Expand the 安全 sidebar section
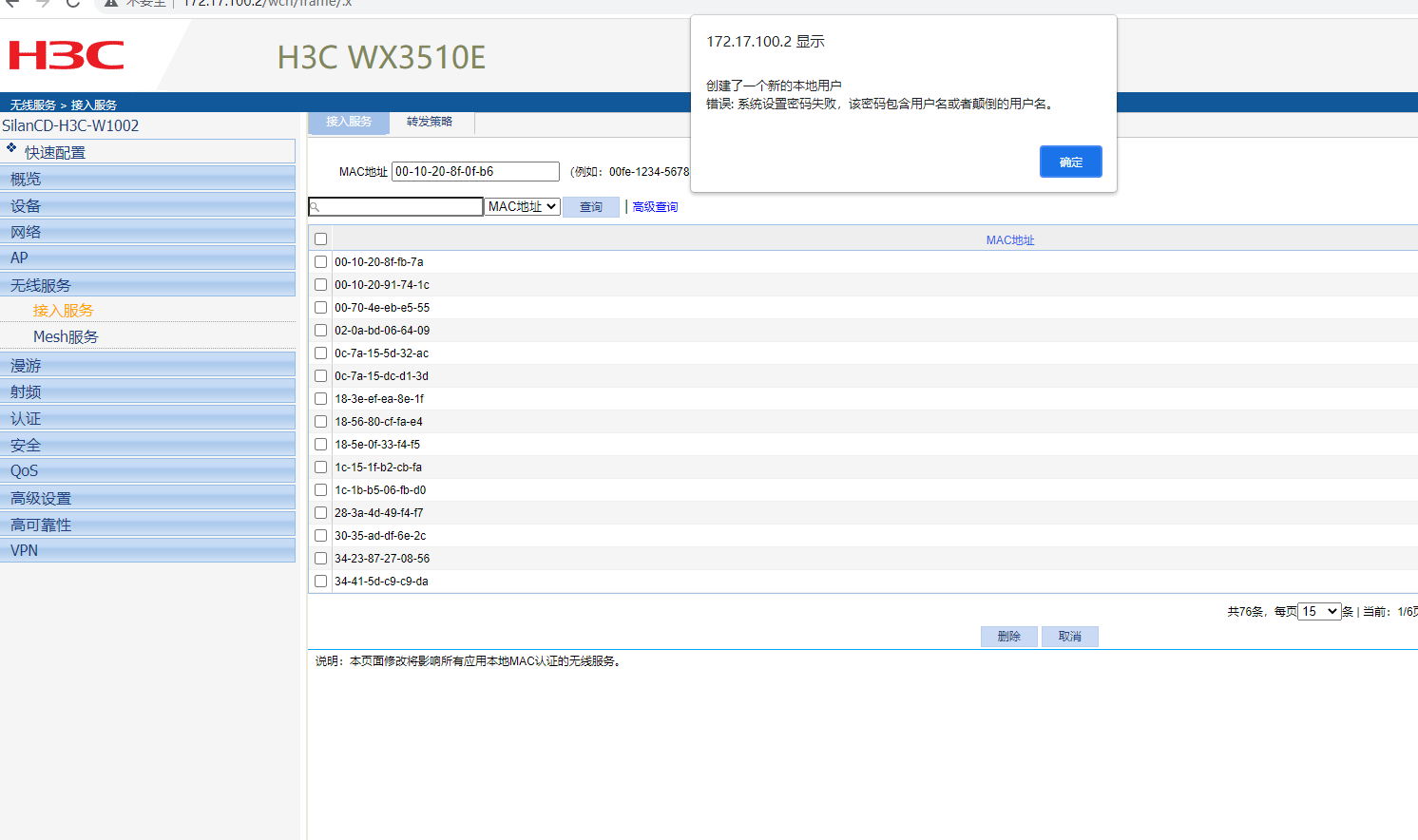 147,445
